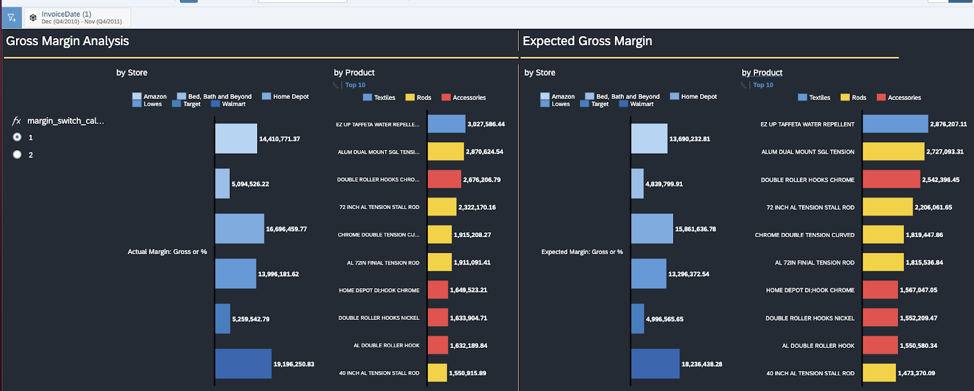Screen dimensions: 974x391
Task: Select the expected store bar valued 18,236,438.28
Action: point(656,364)
